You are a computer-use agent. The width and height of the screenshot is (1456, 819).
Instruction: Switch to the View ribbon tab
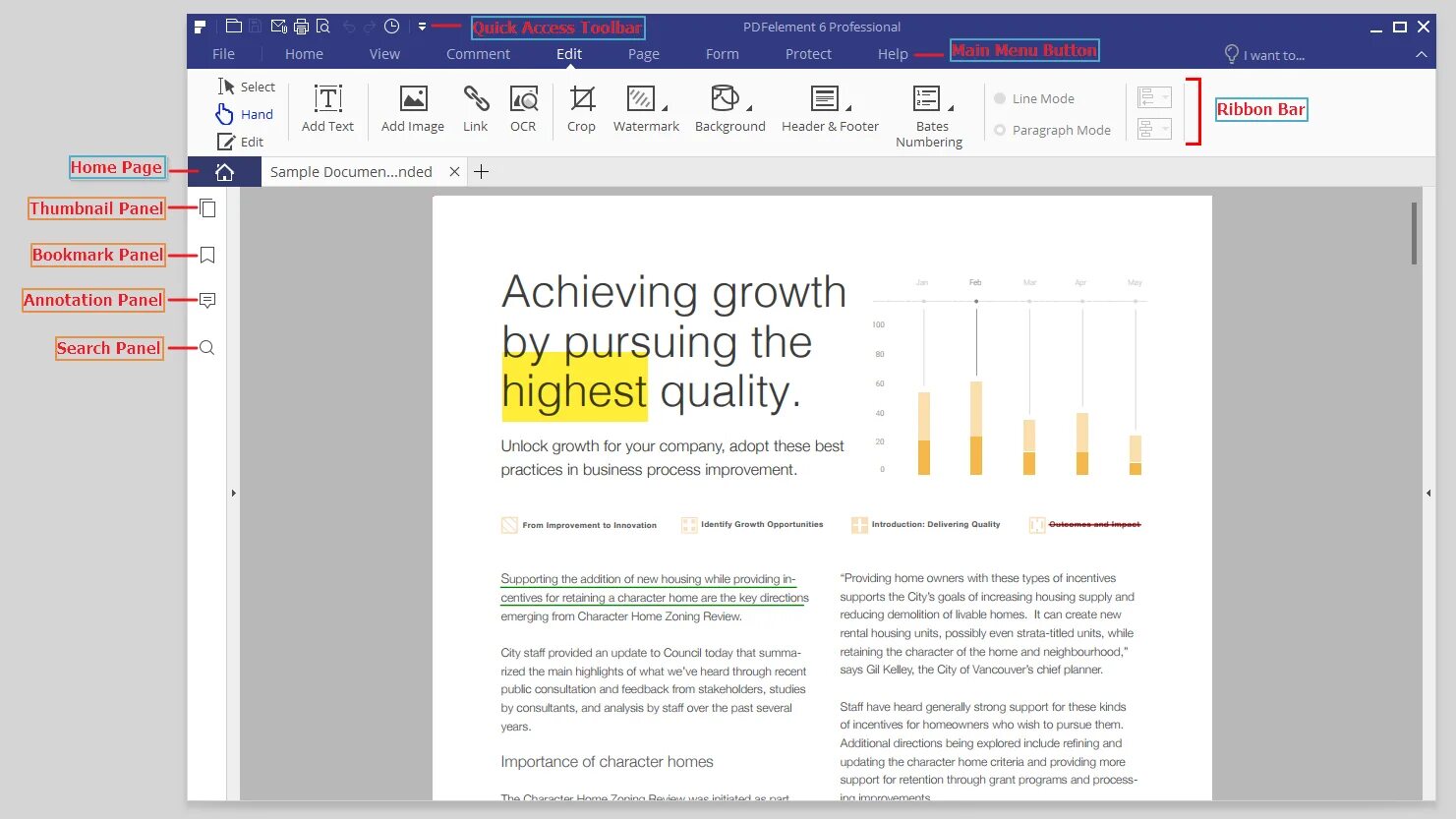384,54
